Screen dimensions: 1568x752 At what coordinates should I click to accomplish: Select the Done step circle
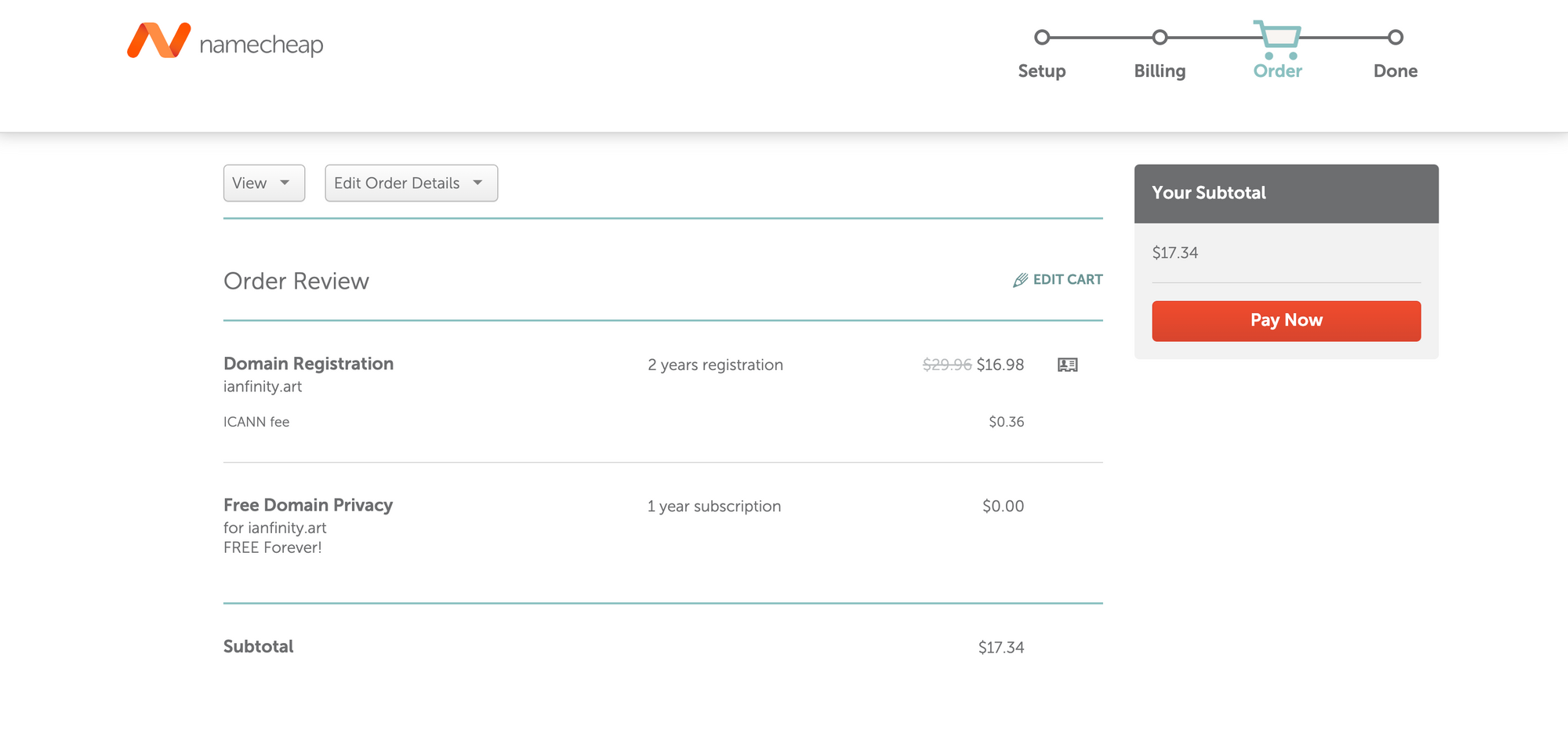click(1396, 37)
